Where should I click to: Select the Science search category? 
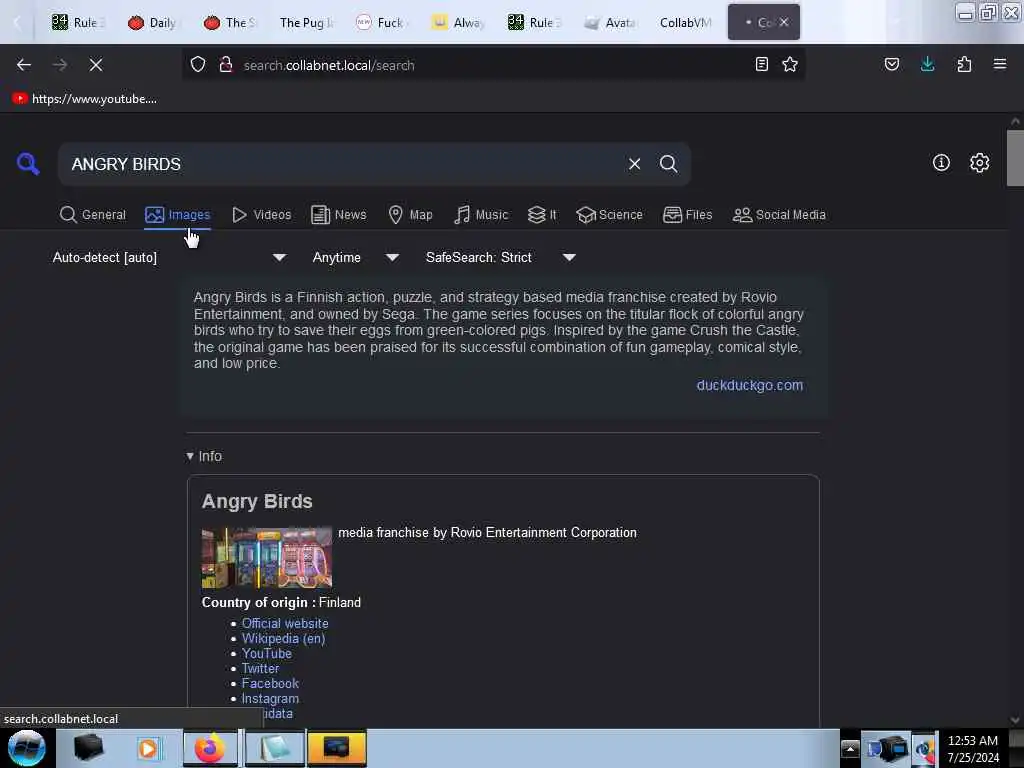(x=609, y=215)
